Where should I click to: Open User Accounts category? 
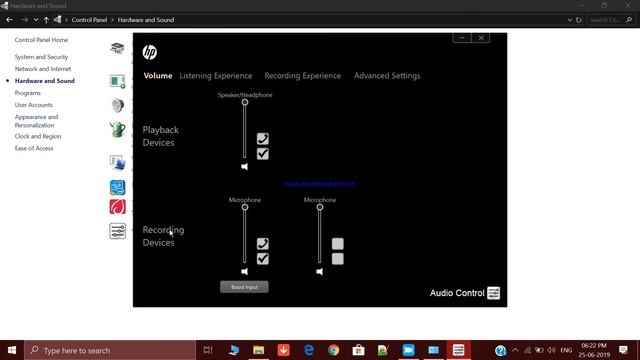pyautogui.click(x=33, y=105)
